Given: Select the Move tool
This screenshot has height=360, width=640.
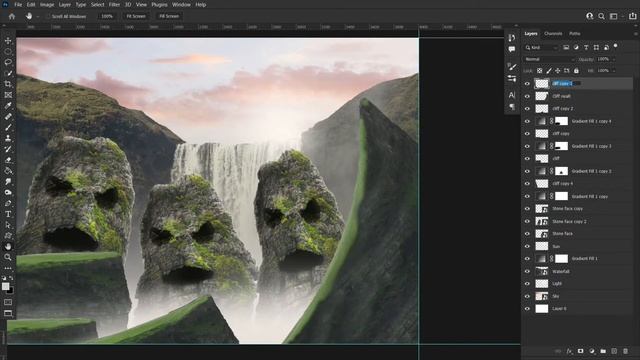Looking at the screenshot, I should pyautogui.click(x=8, y=41).
